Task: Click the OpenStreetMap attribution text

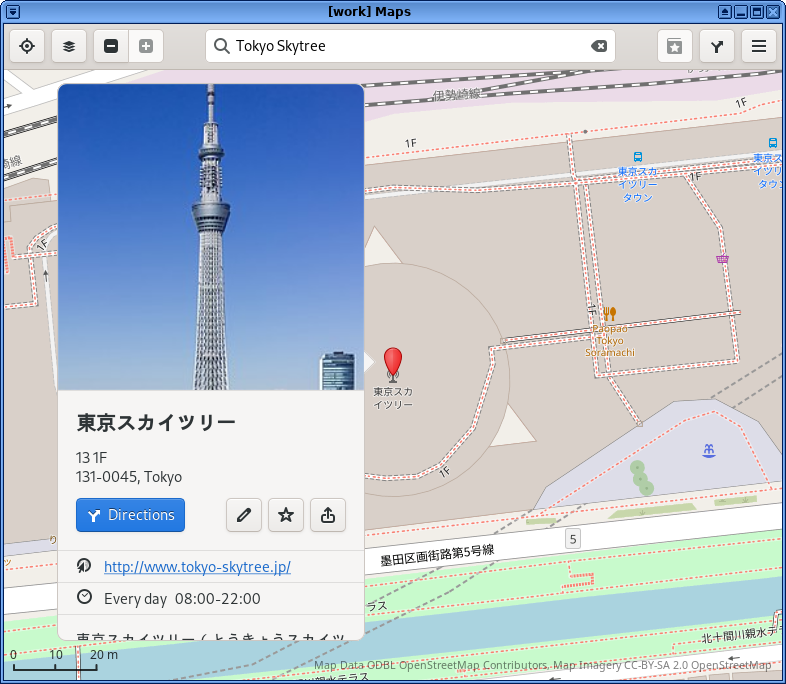Action: click(x=542, y=665)
